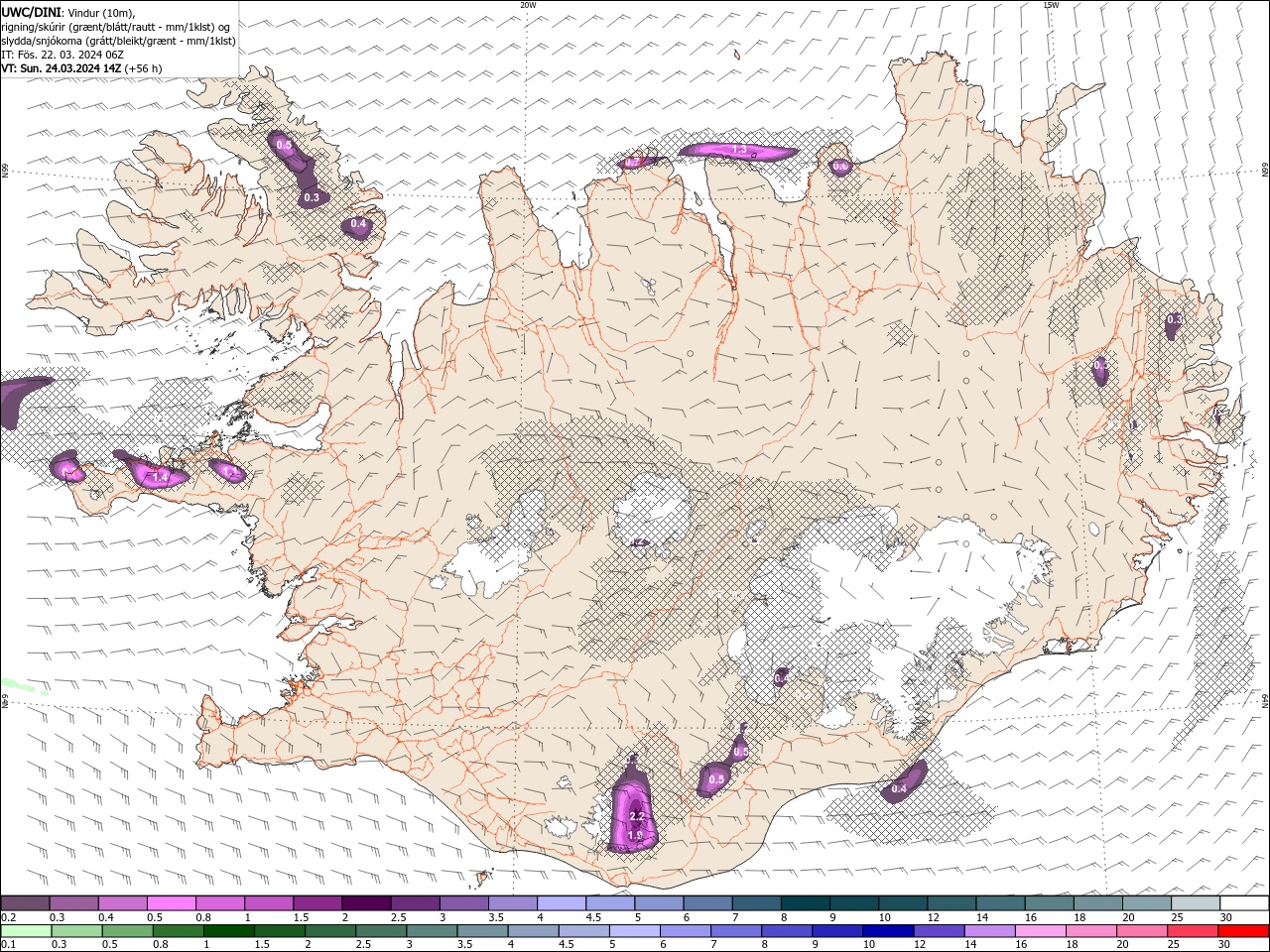Select the violet 12 rain-scale swatch

tap(938, 931)
